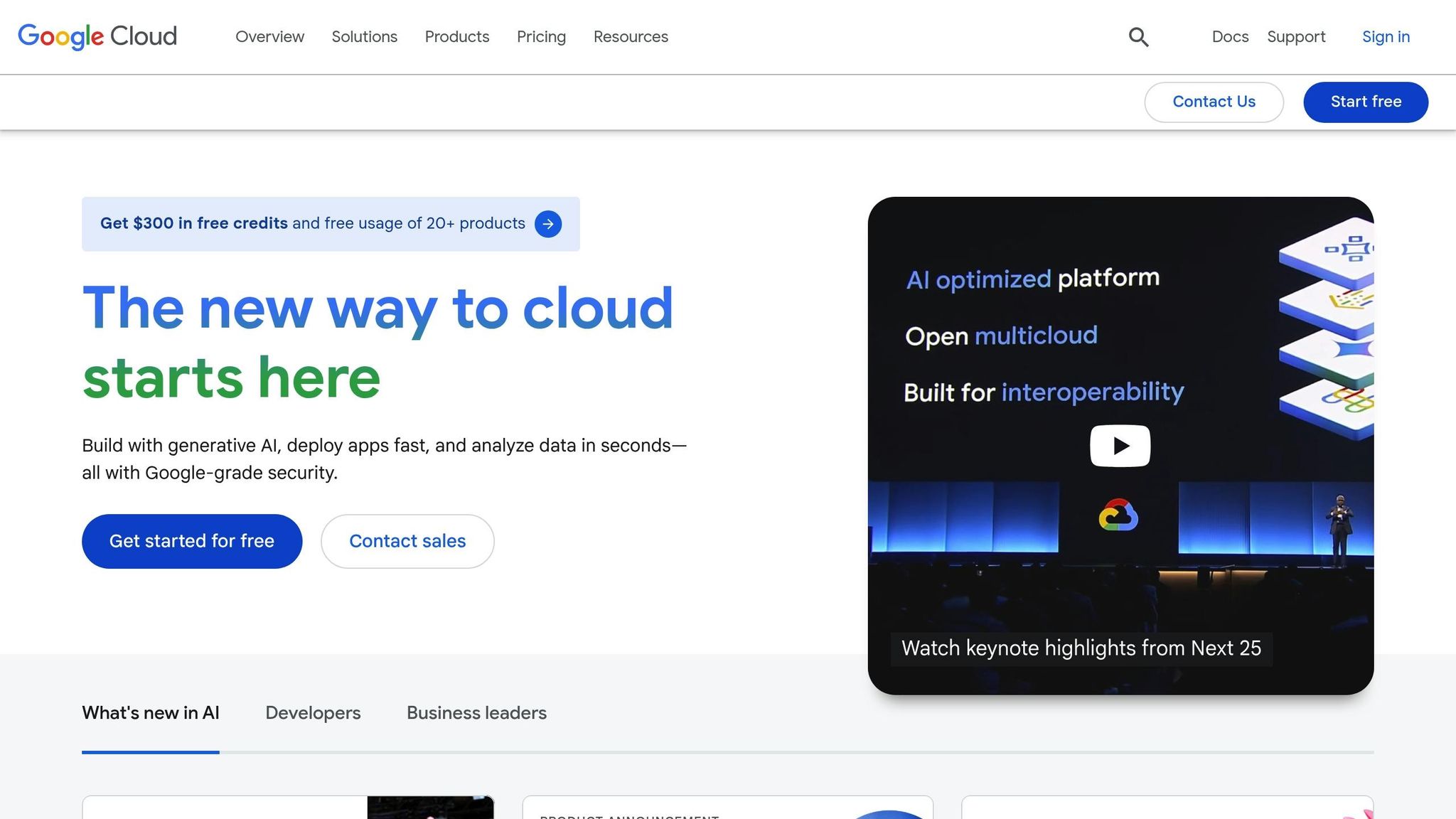Open the Support link
1456x819 pixels.
[x=1296, y=37]
